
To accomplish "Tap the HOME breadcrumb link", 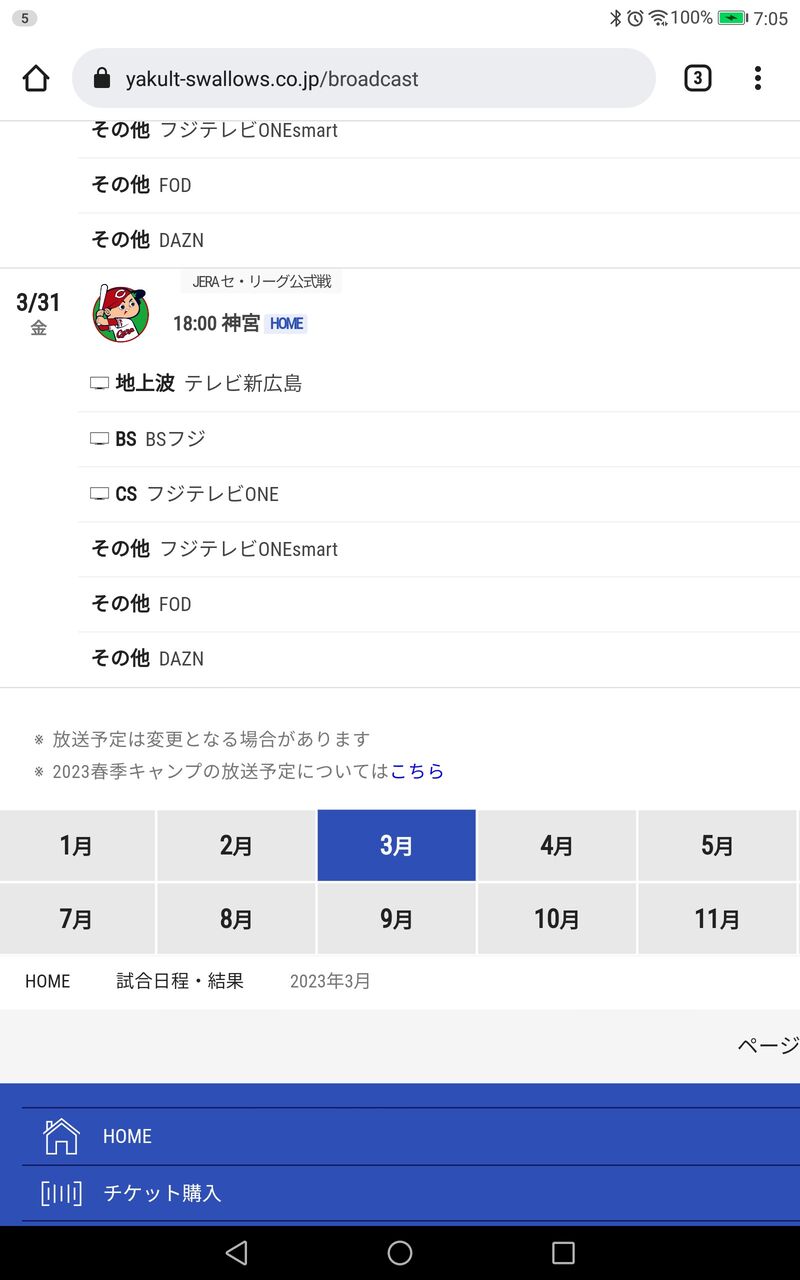I will pyautogui.click(x=48, y=981).
